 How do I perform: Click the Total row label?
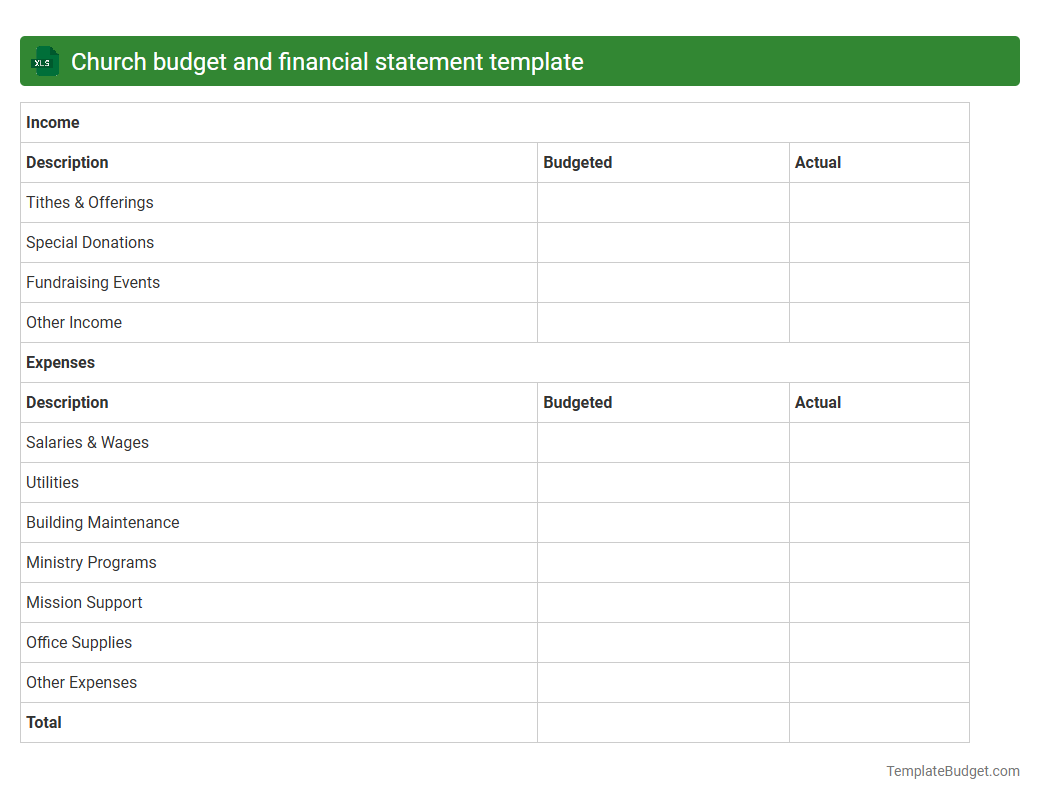pyautogui.click(x=43, y=722)
